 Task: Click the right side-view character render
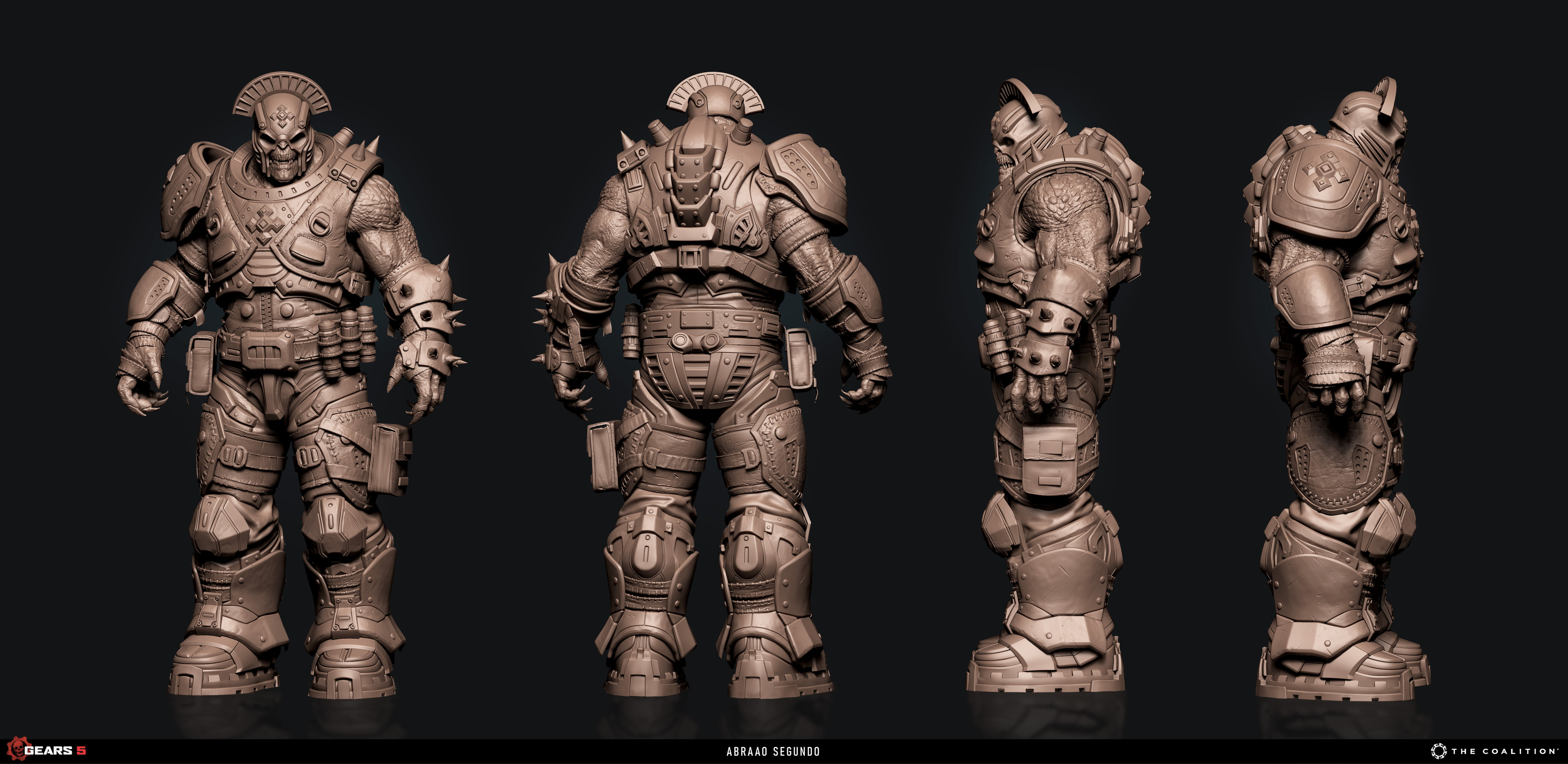(1337, 388)
